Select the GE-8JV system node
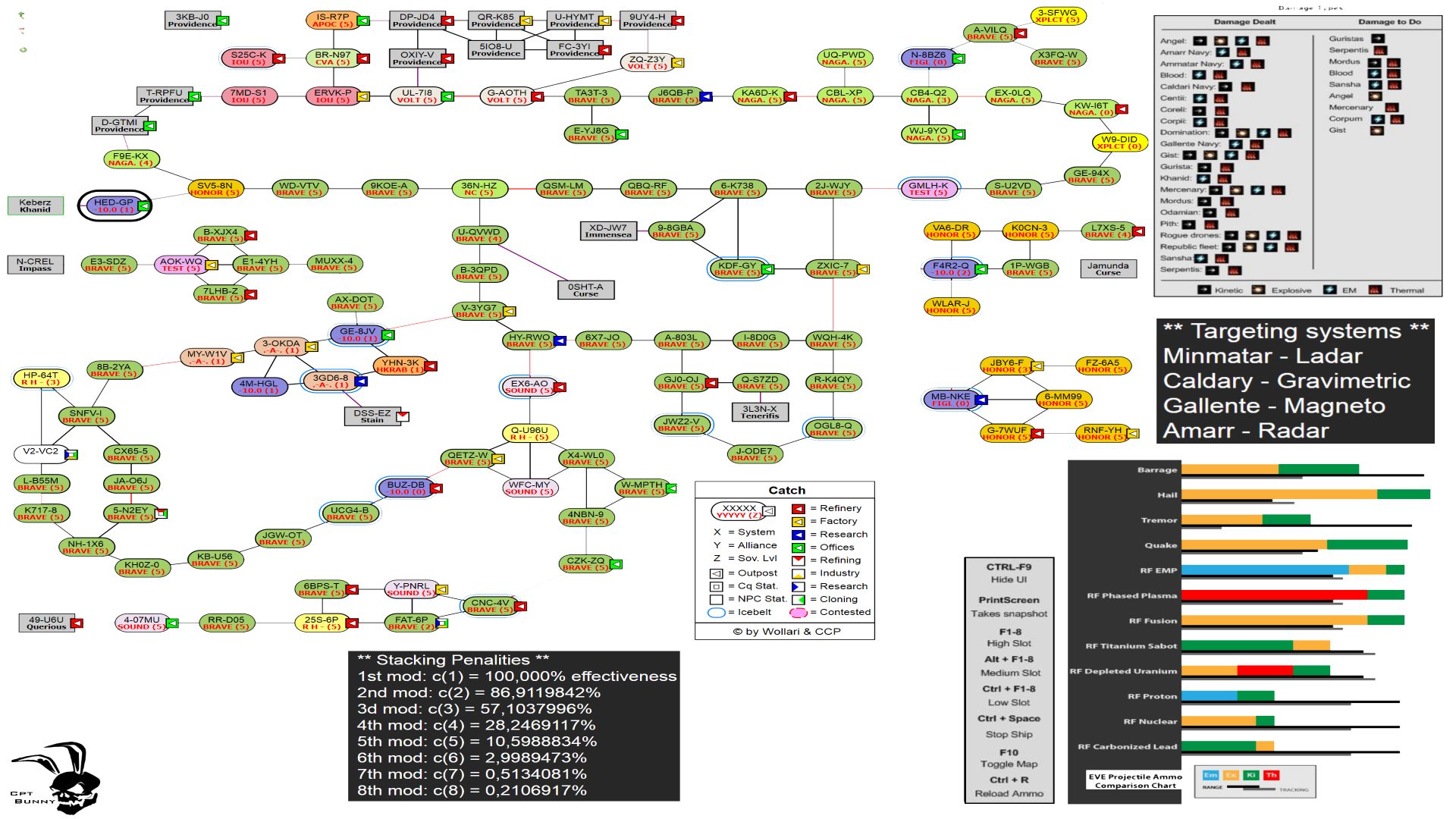 coord(357,335)
